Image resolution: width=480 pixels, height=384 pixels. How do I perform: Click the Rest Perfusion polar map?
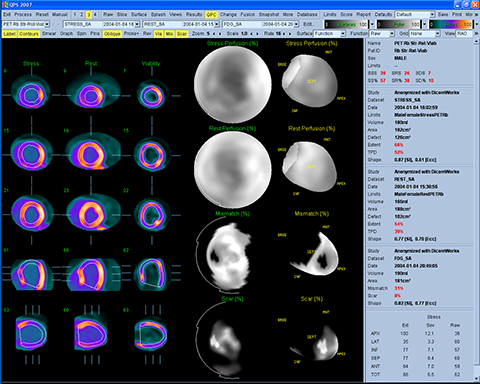point(232,169)
